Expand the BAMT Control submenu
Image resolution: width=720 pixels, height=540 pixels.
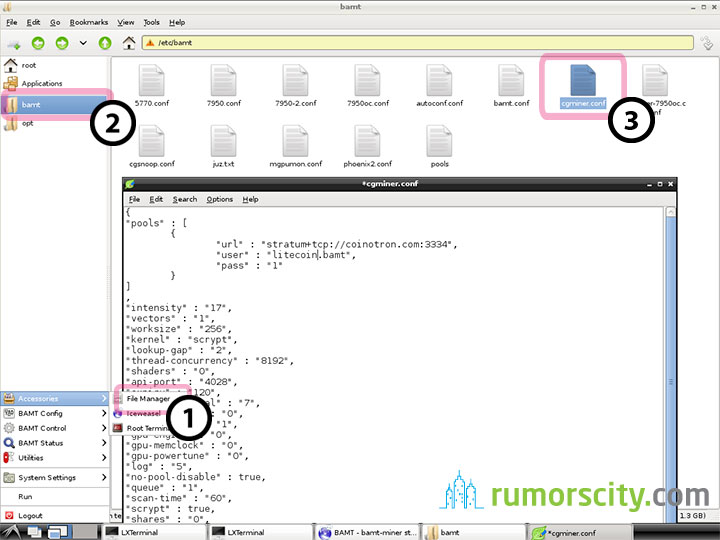[55, 428]
